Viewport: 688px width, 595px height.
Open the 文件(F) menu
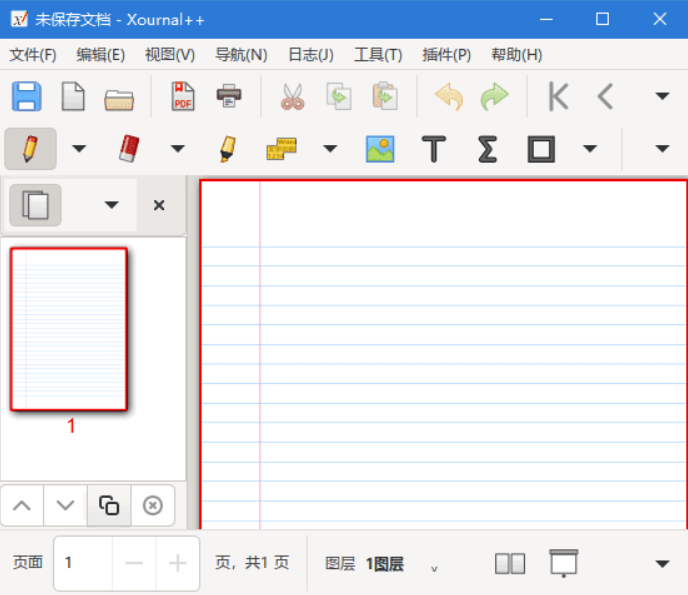tap(33, 55)
